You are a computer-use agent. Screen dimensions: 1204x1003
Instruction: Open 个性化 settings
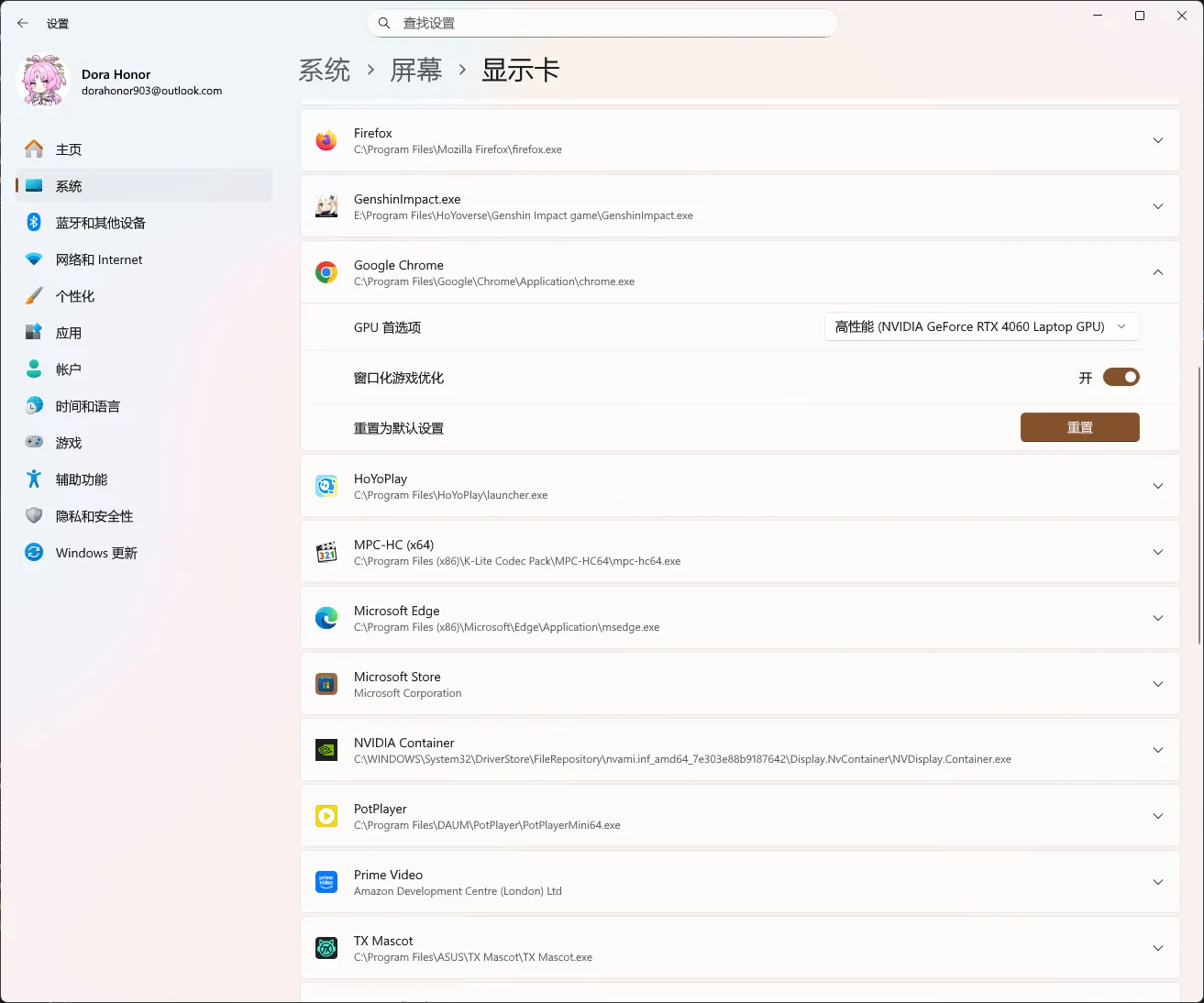click(144, 295)
